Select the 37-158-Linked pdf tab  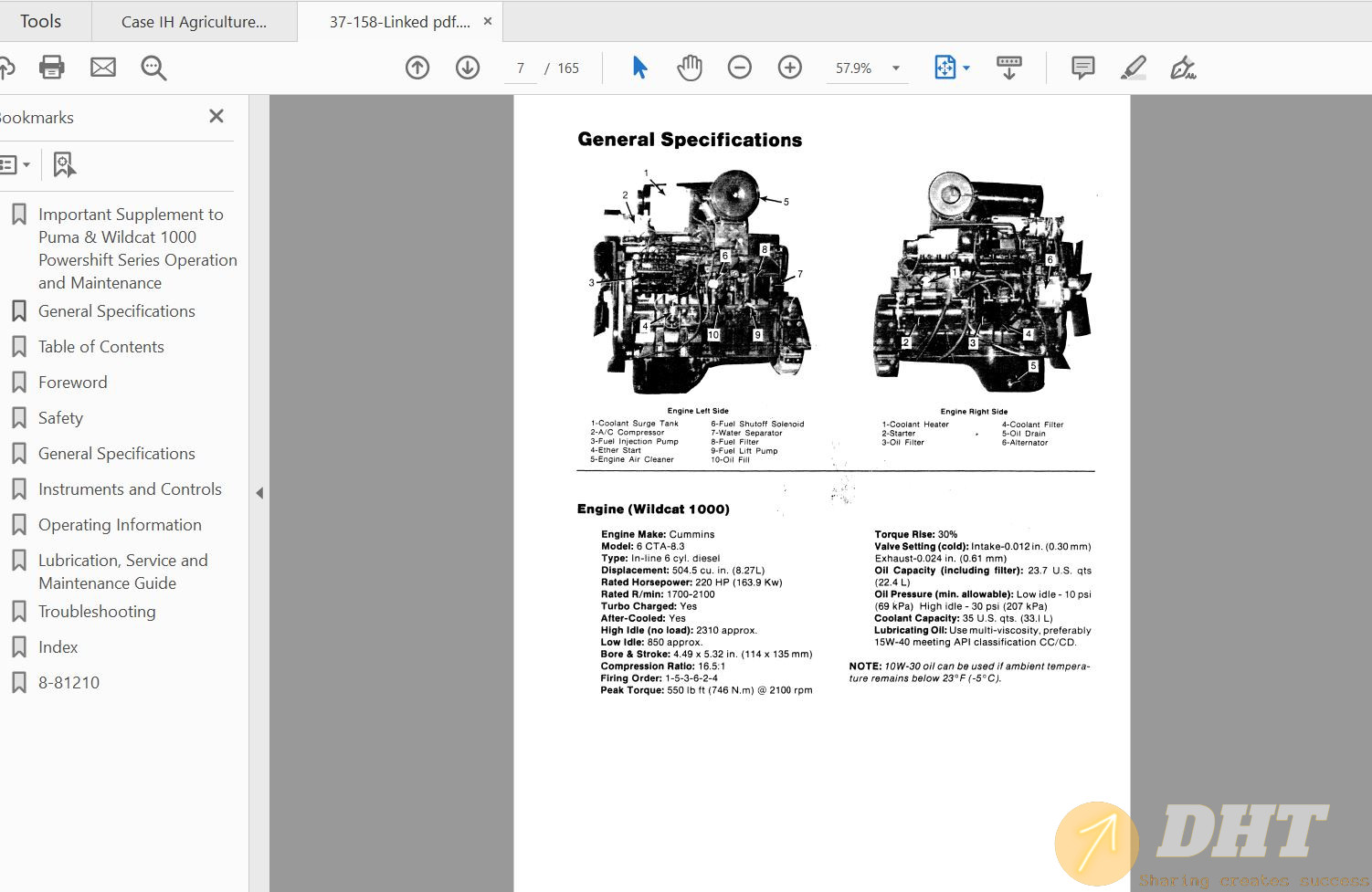click(400, 22)
